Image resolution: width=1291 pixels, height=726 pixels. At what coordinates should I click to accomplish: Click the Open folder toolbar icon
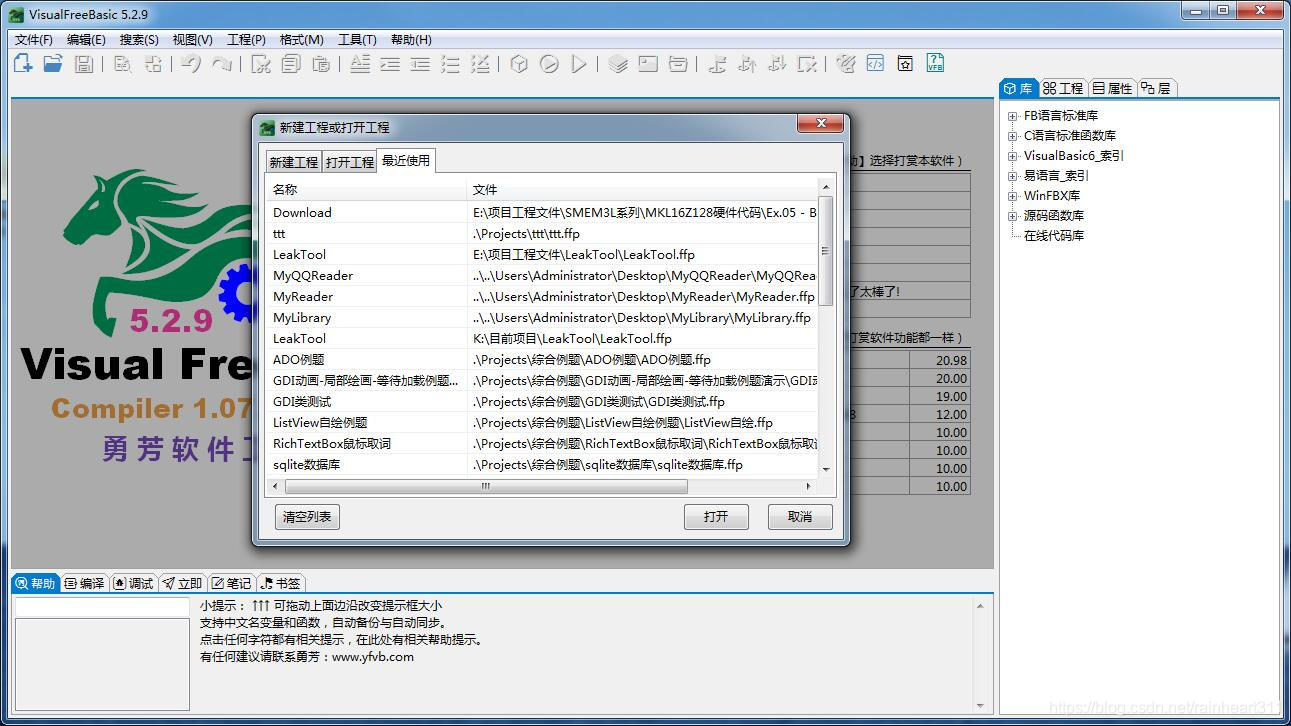pos(53,64)
